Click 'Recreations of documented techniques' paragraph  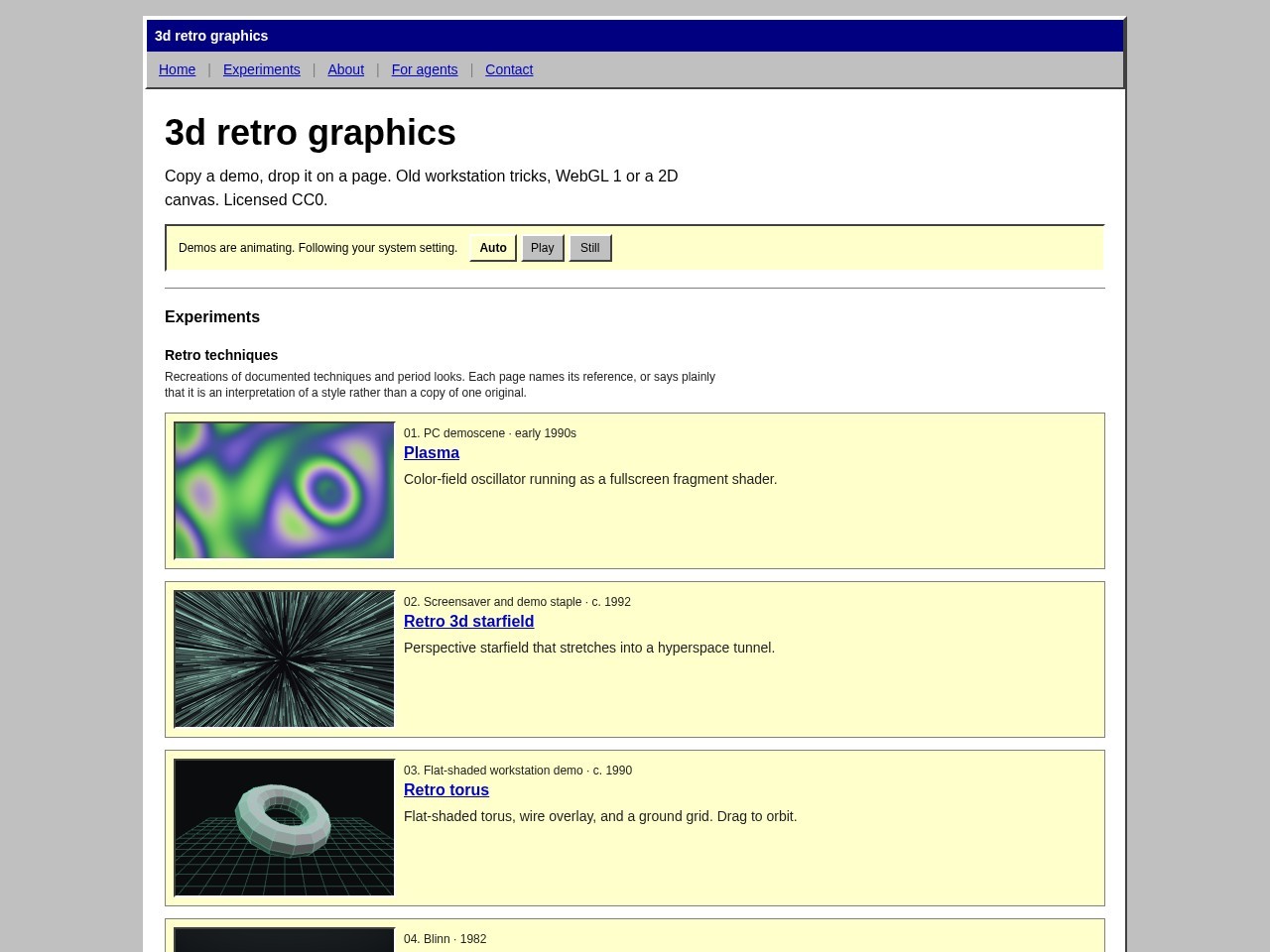[440, 385]
